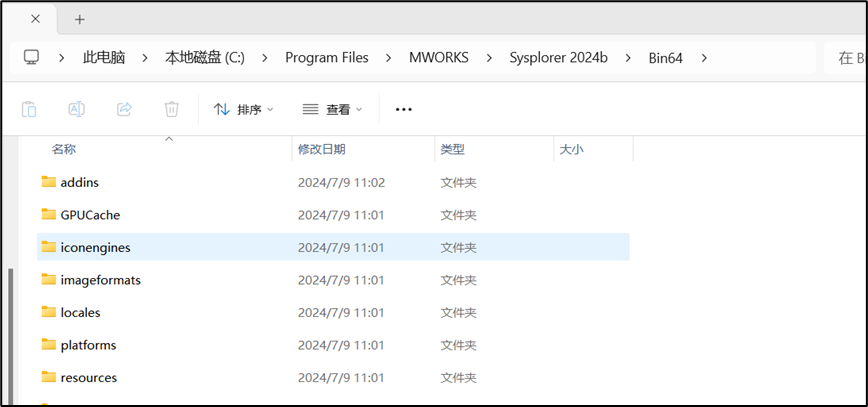Sort by the 大小 column header

(571, 149)
